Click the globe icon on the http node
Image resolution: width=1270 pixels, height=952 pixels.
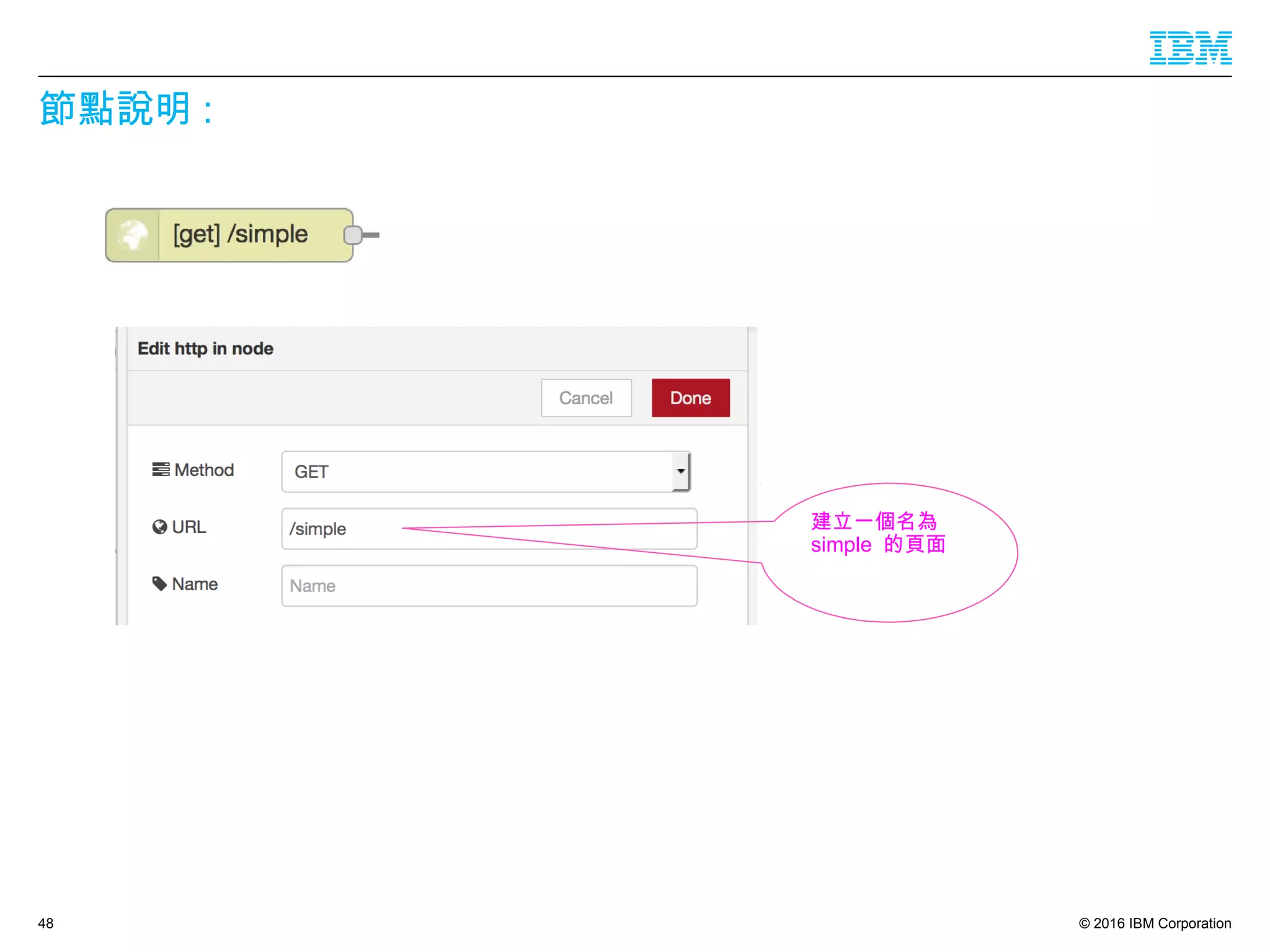133,235
